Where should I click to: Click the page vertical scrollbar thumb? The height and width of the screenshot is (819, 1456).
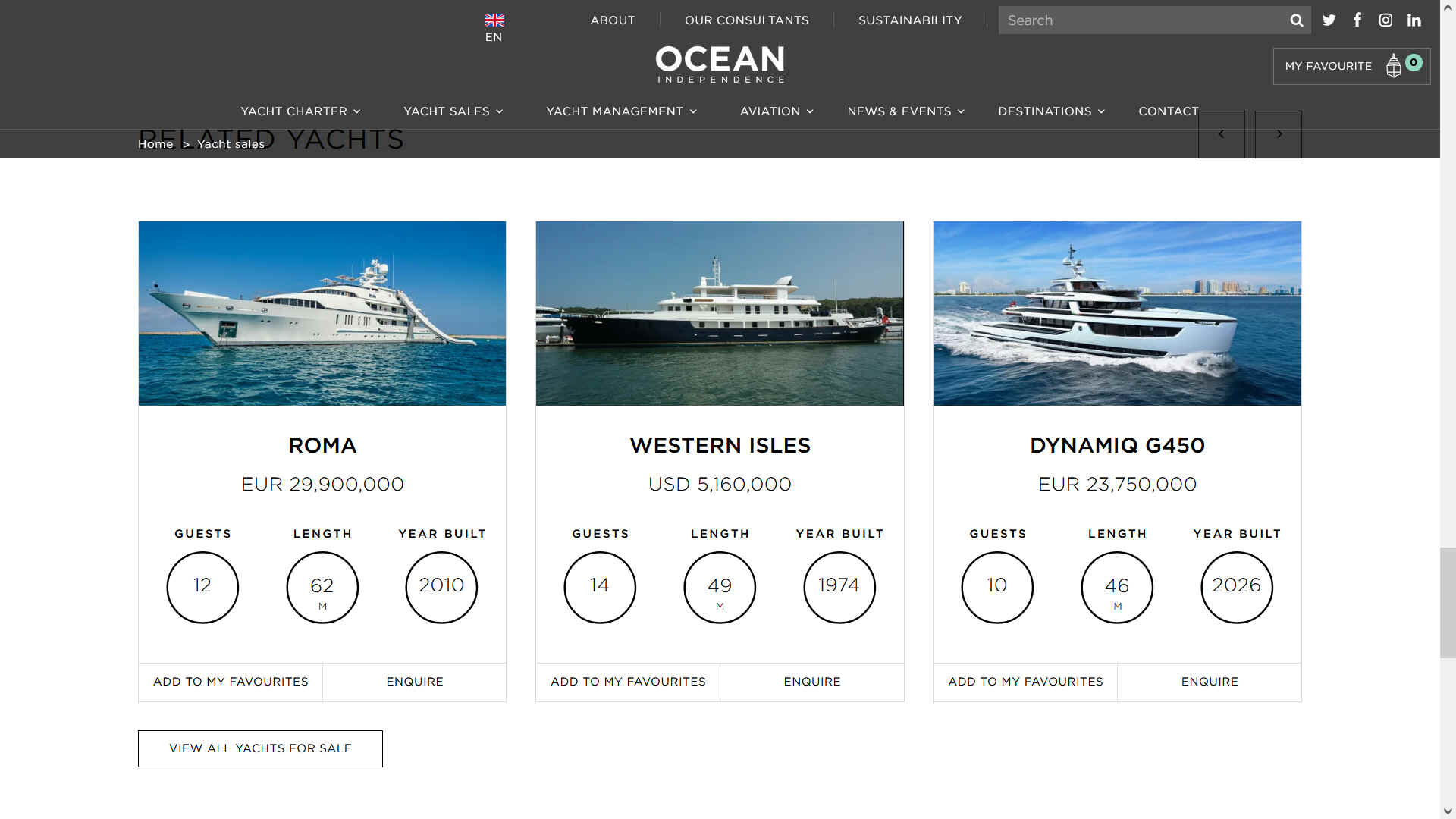[1448, 603]
